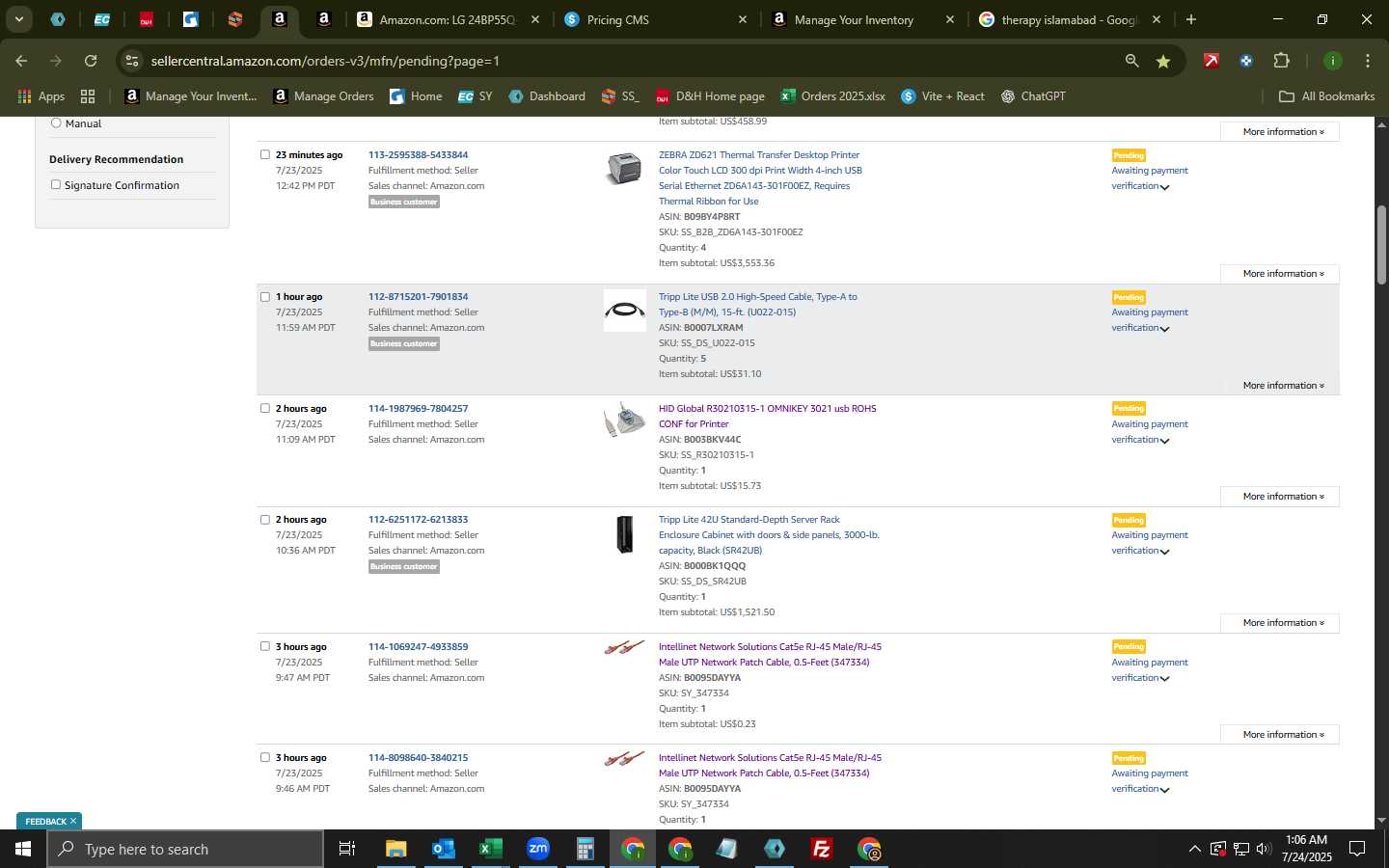Select the Manual radio option
Viewport: 1389px width, 868px height.
(x=56, y=122)
